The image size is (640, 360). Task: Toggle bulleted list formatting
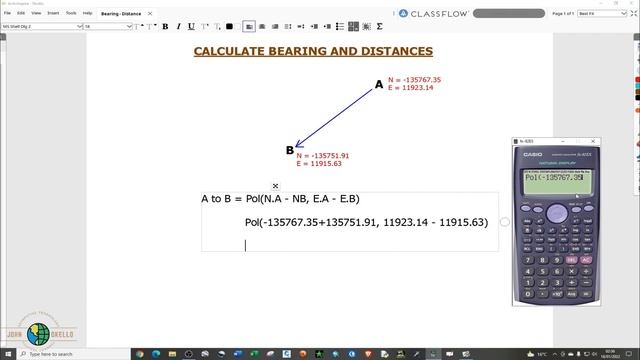tap(340, 27)
